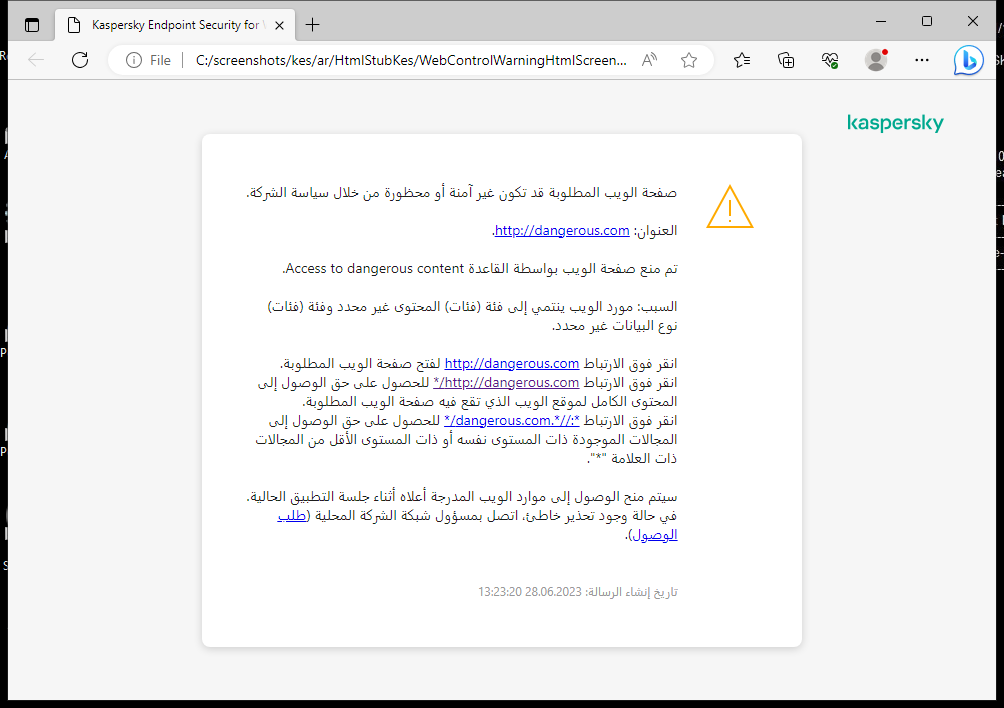This screenshot has width=1004, height=708.
Task: Open browser Settings and more menu
Action: pyautogui.click(x=921, y=60)
